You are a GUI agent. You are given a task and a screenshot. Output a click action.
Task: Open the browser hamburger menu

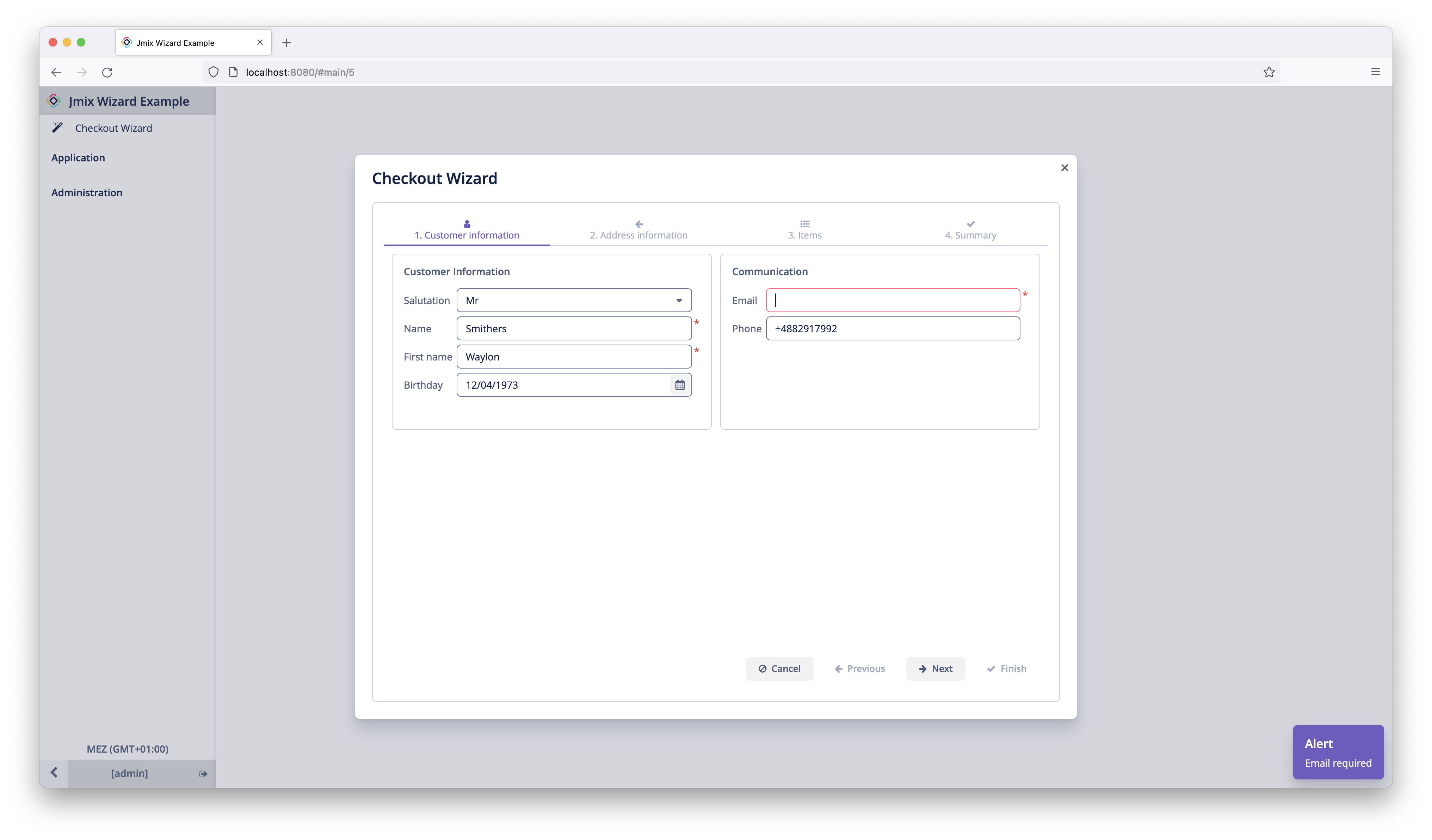point(1375,72)
